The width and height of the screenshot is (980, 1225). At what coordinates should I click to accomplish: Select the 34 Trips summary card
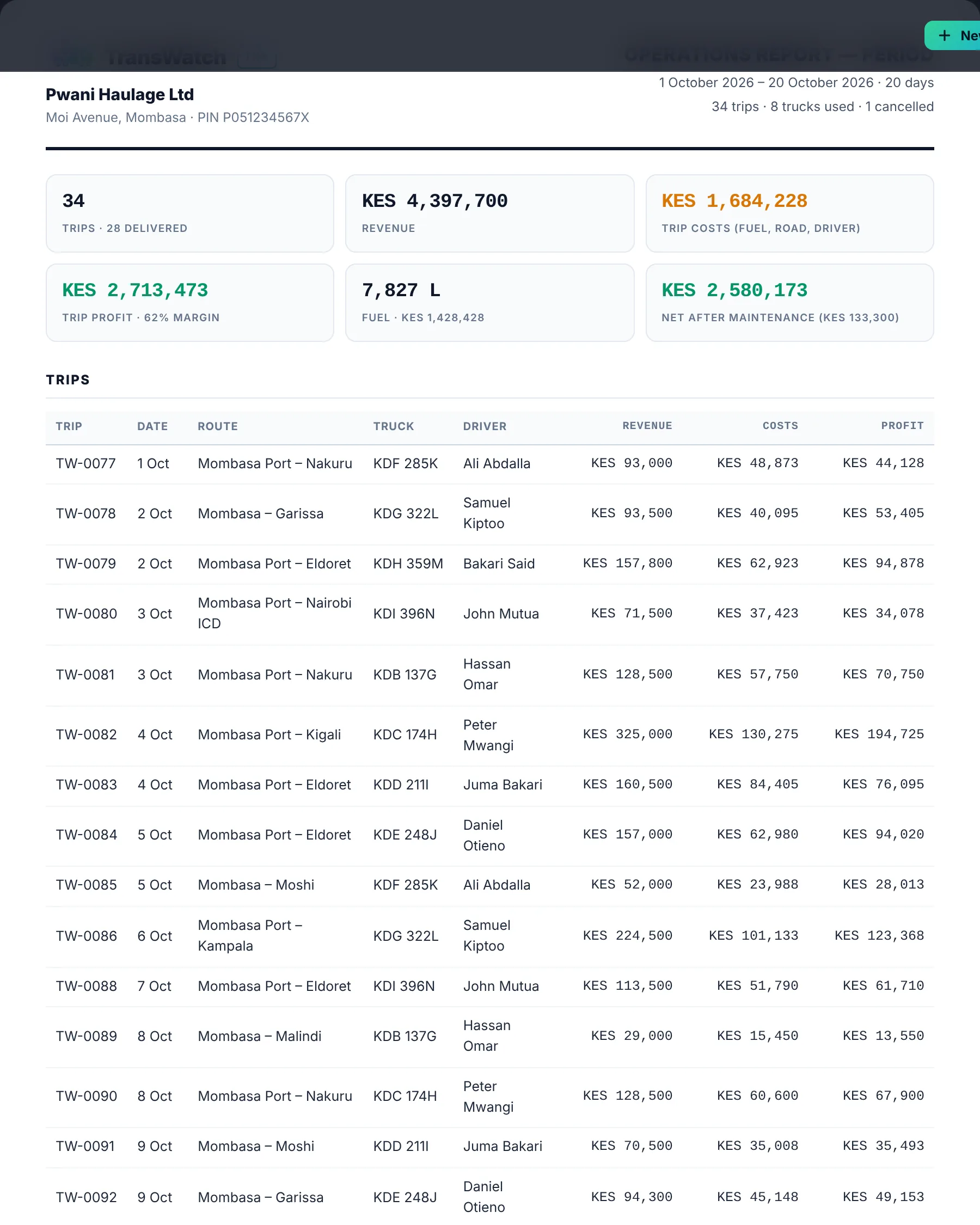(x=190, y=213)
